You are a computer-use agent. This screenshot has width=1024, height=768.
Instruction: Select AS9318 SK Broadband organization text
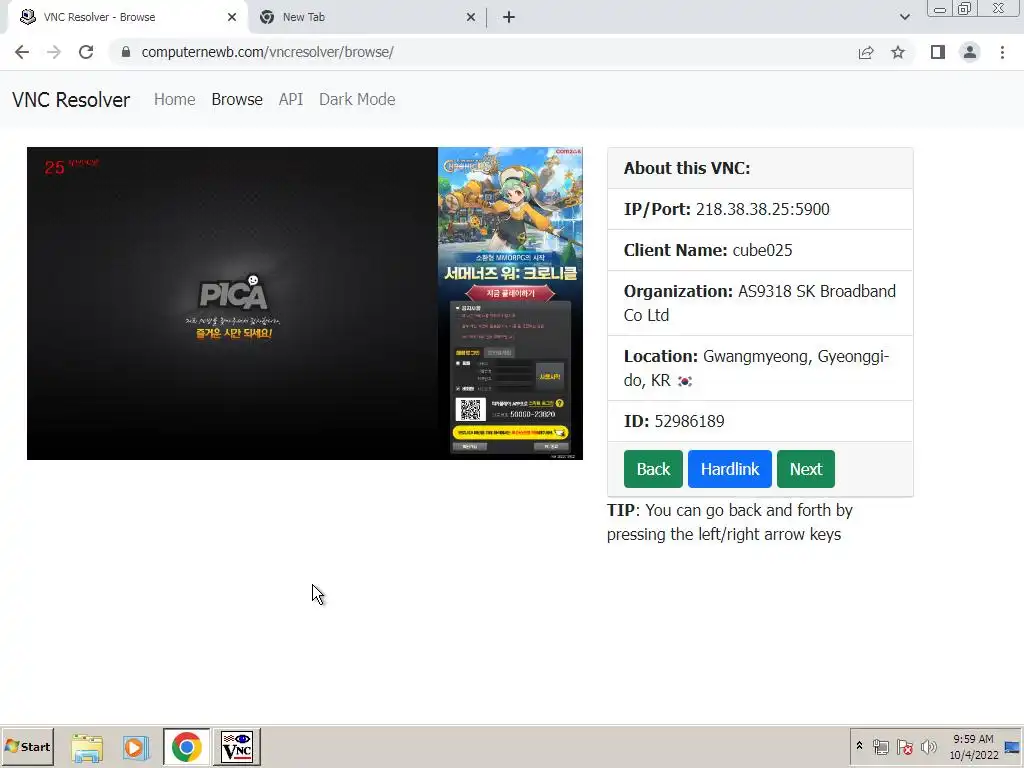click(760, 303)
